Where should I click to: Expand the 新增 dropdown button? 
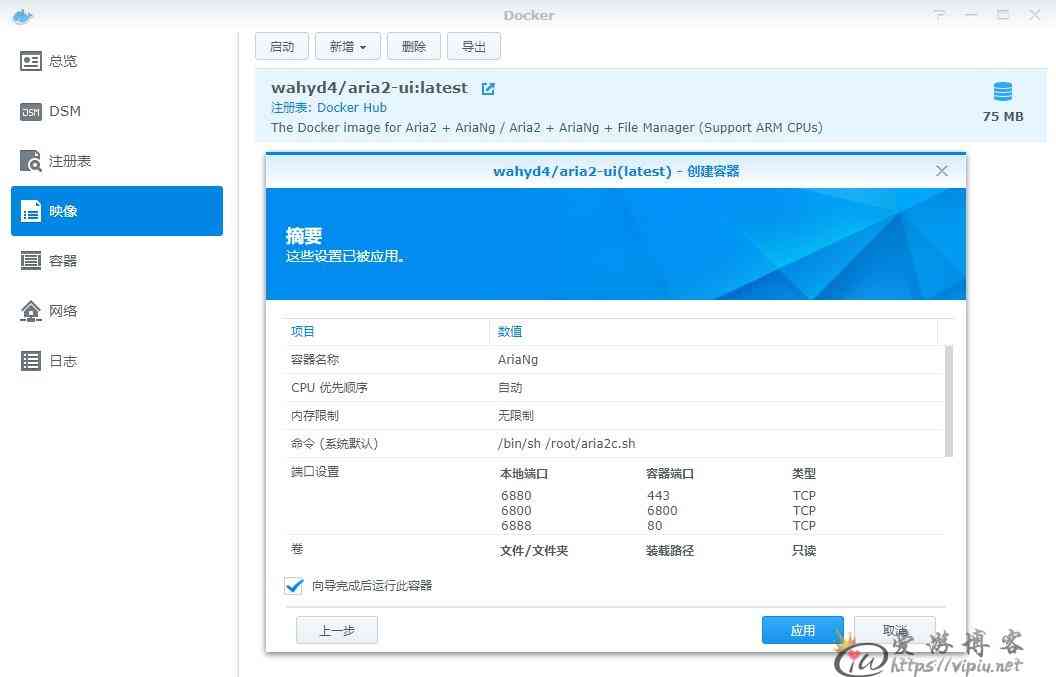(x=348, y=46)
